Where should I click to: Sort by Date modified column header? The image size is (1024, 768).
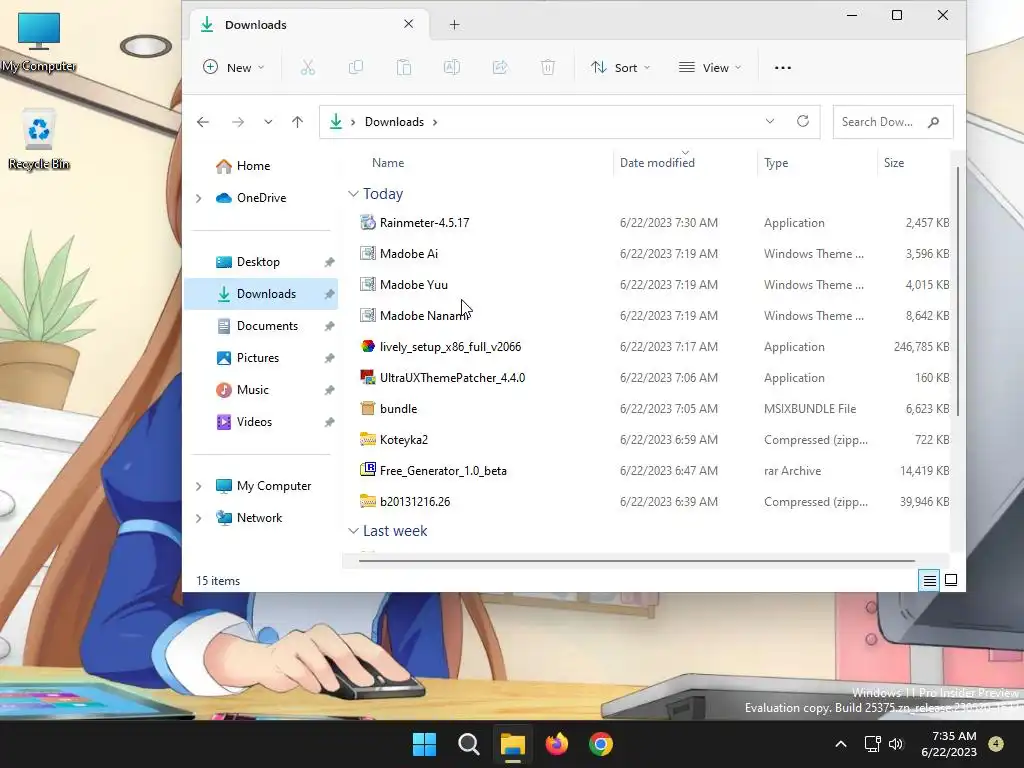pyautogui.click(x=657, y=163)
